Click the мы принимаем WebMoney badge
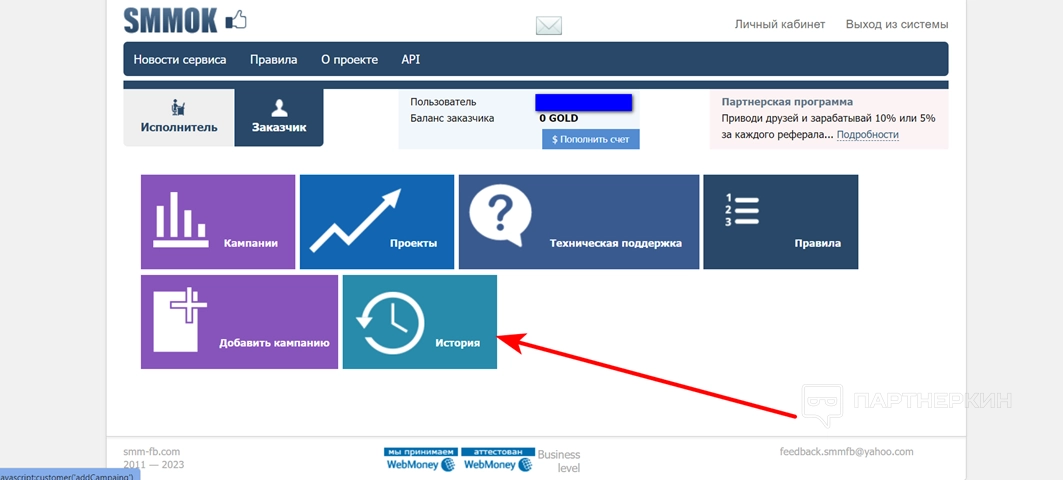 pyautogui.click(x=421, y=460)
